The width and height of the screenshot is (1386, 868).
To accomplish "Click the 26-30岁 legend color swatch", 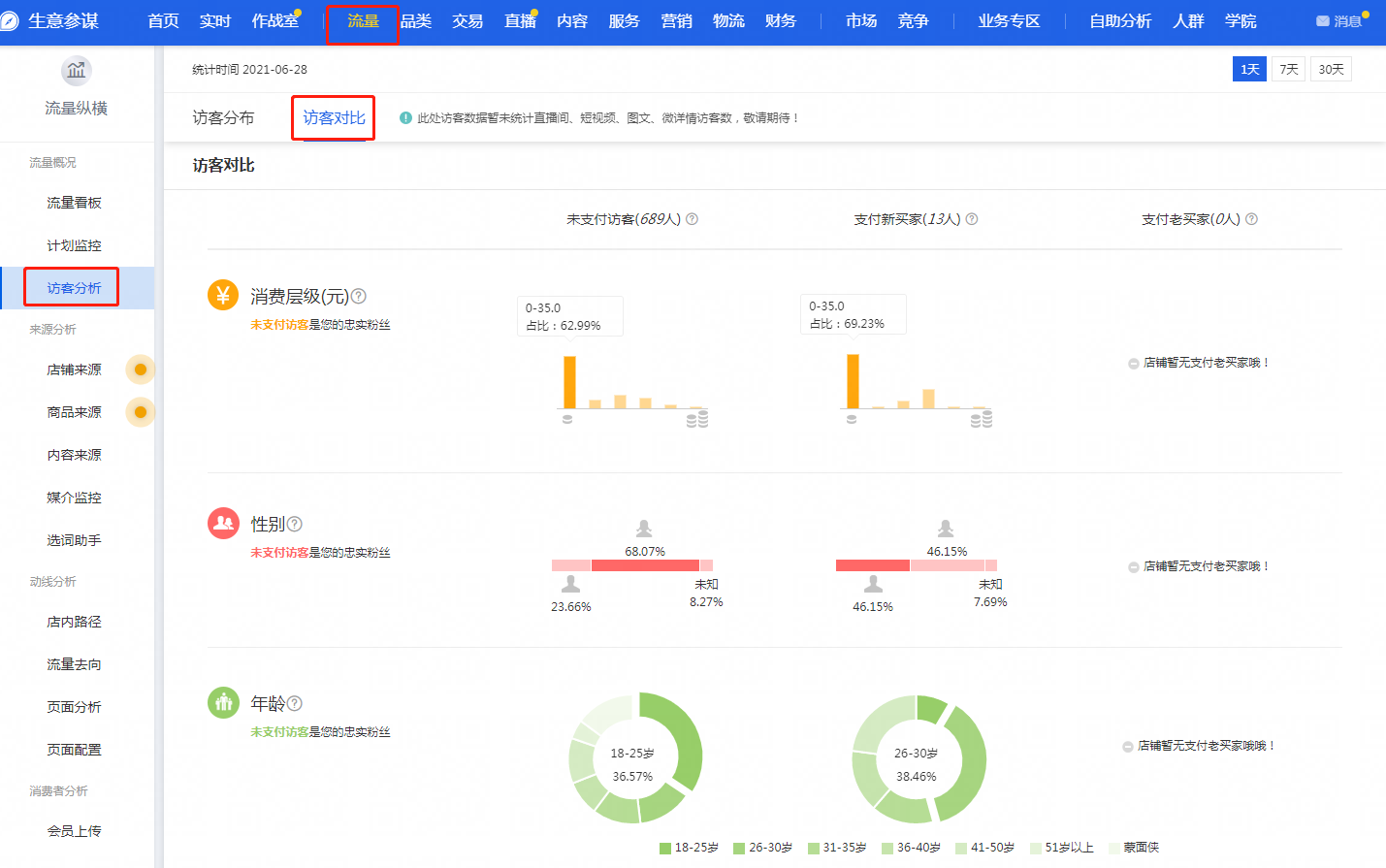I will (x=739, y=848).
